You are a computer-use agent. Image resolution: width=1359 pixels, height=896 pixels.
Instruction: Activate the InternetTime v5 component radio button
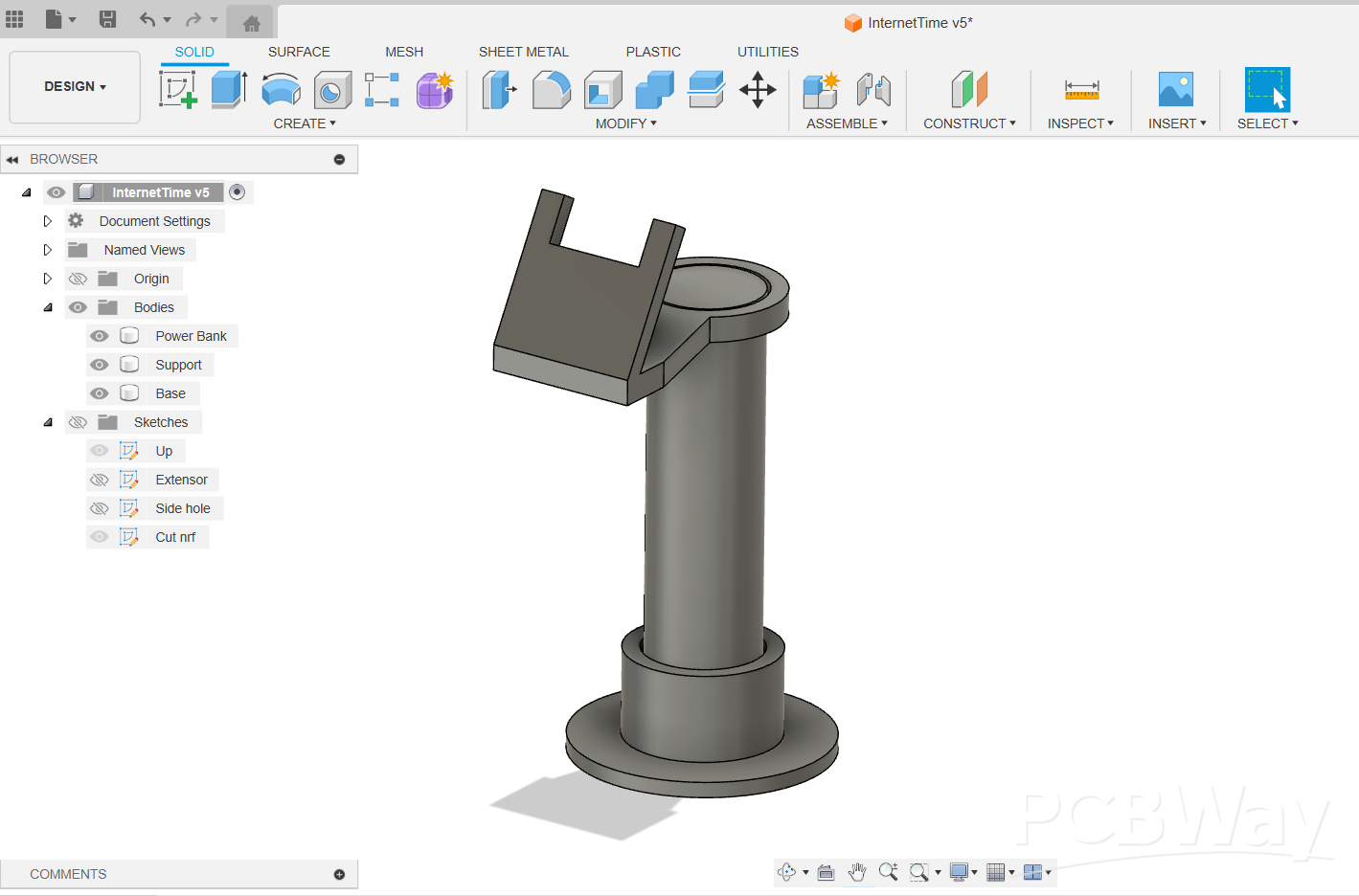pyautogui.click(x=238, y=192)
